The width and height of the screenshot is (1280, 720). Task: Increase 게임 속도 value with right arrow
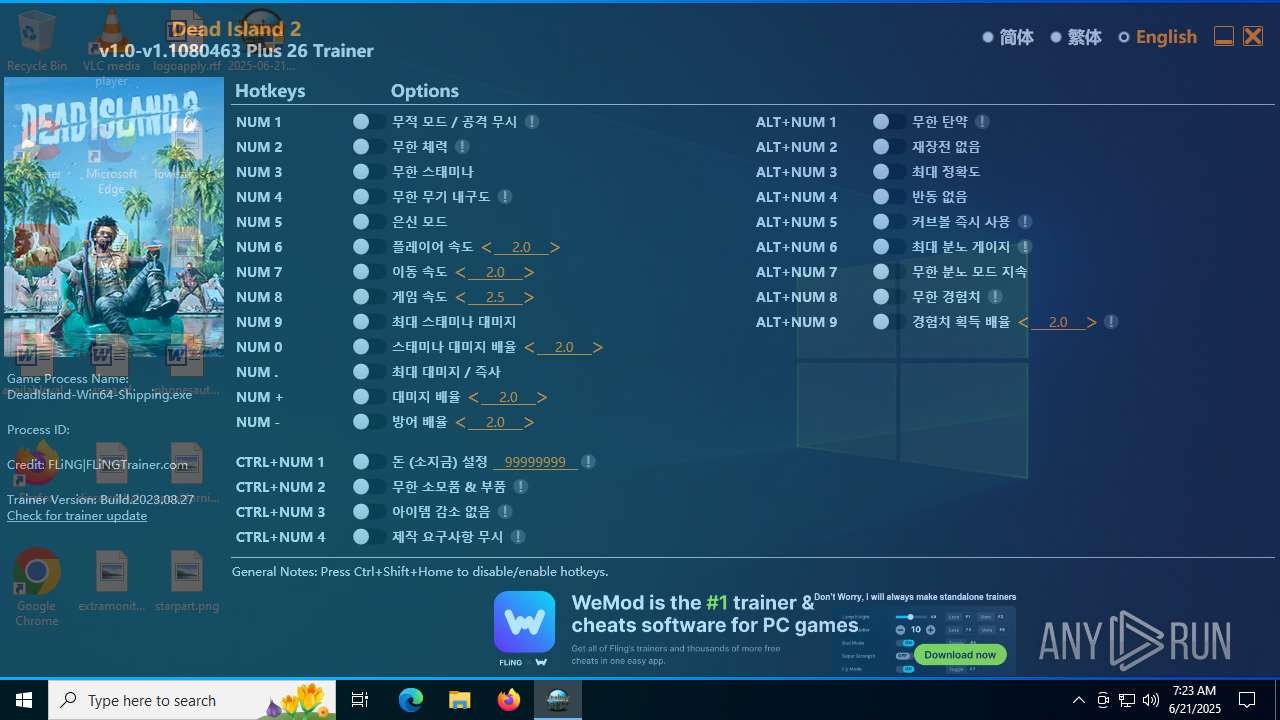pyautogui.click(x=529, y=297)
